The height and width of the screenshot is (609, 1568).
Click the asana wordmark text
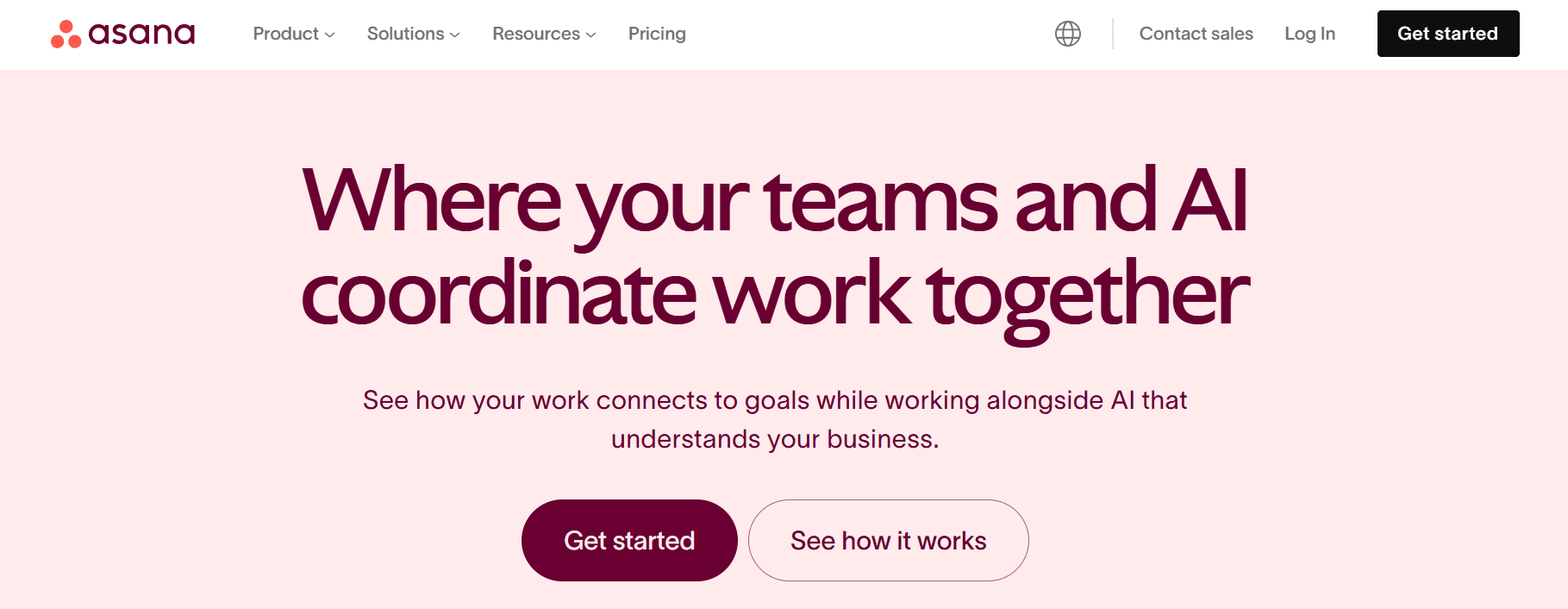142,34
